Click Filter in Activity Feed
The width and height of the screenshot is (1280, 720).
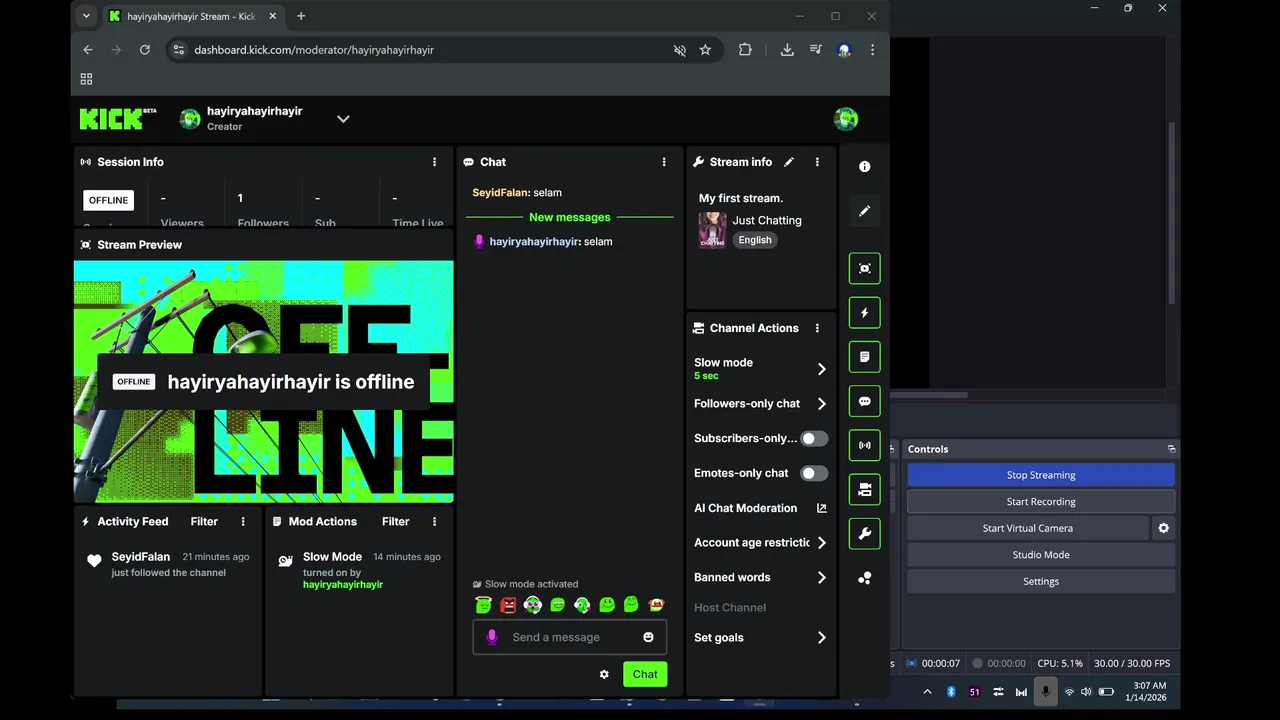[x=204, y=522]
